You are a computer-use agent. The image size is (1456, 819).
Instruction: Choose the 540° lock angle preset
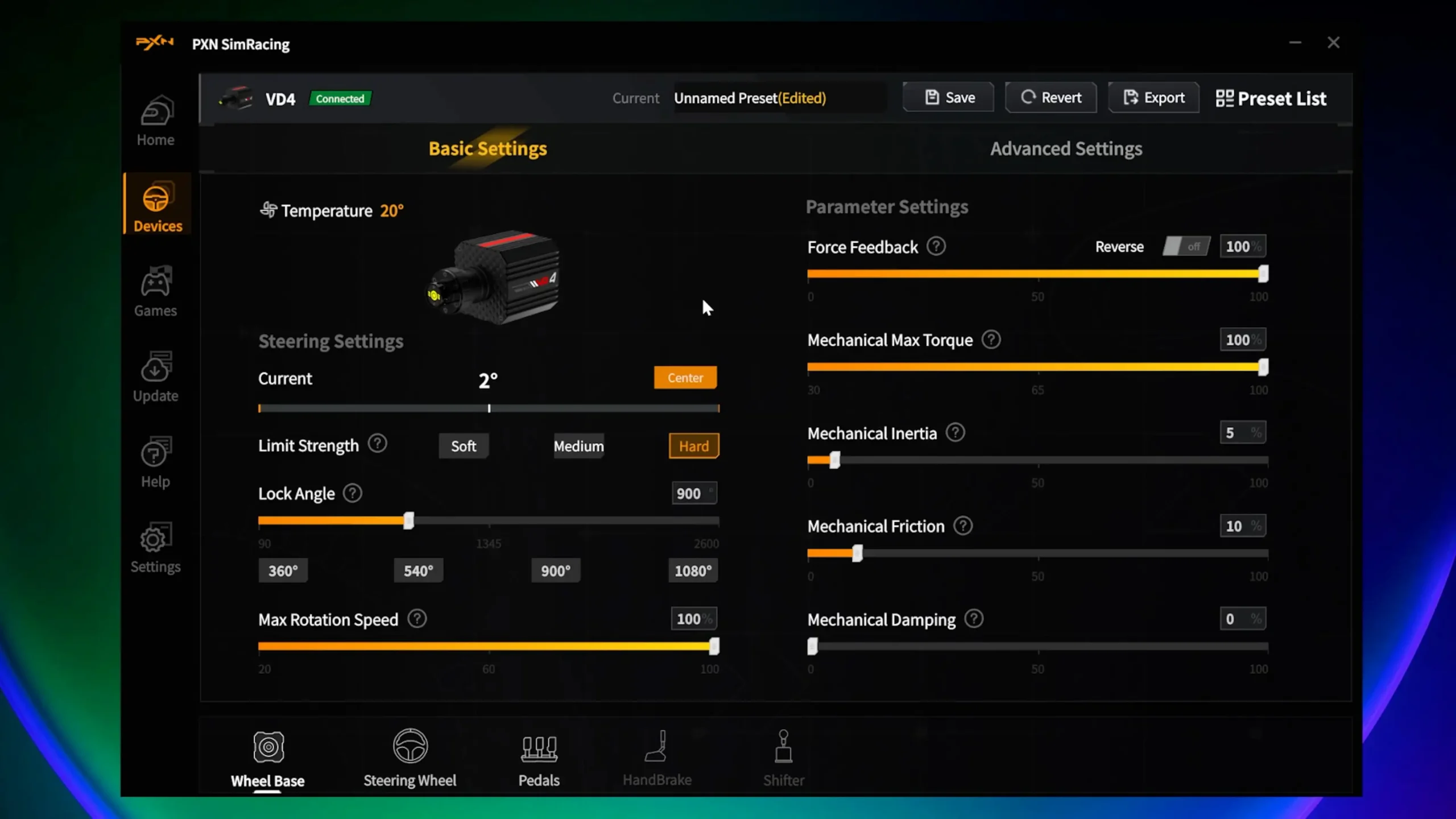418,570
